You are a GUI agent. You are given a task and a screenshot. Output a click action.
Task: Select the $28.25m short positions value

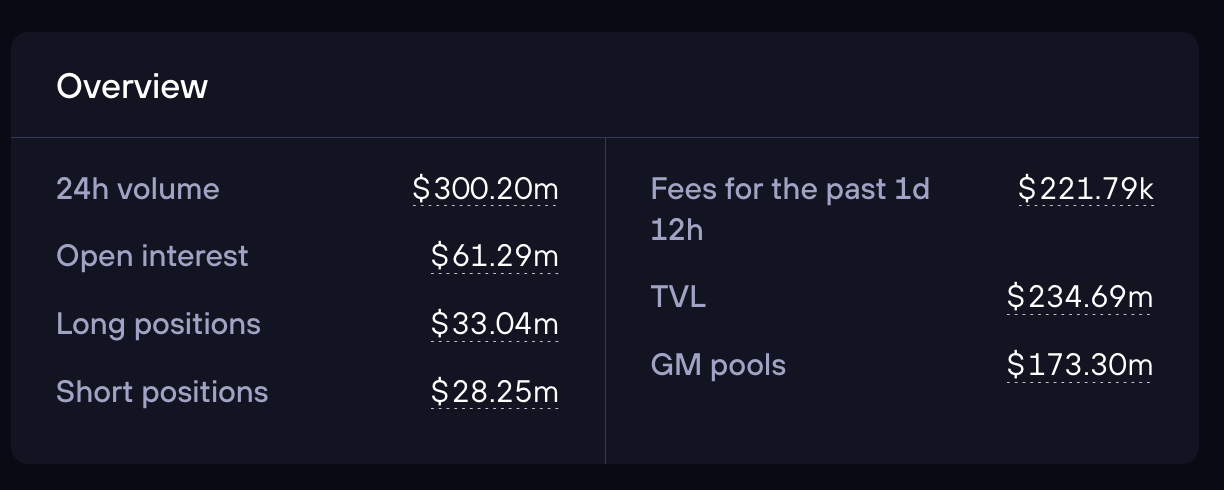[x=495, y=392]
